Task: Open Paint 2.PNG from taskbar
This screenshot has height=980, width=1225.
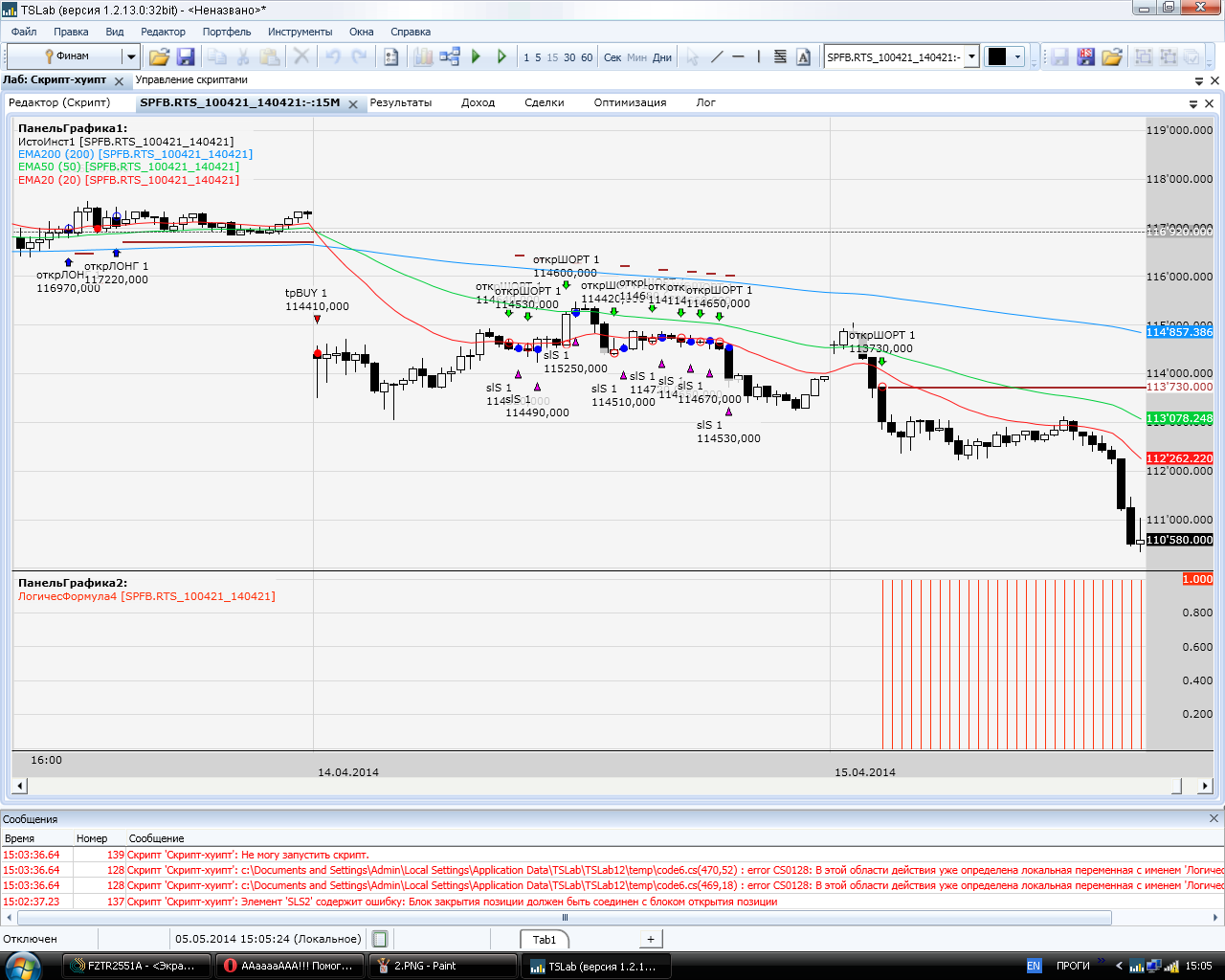Action: 443,966
